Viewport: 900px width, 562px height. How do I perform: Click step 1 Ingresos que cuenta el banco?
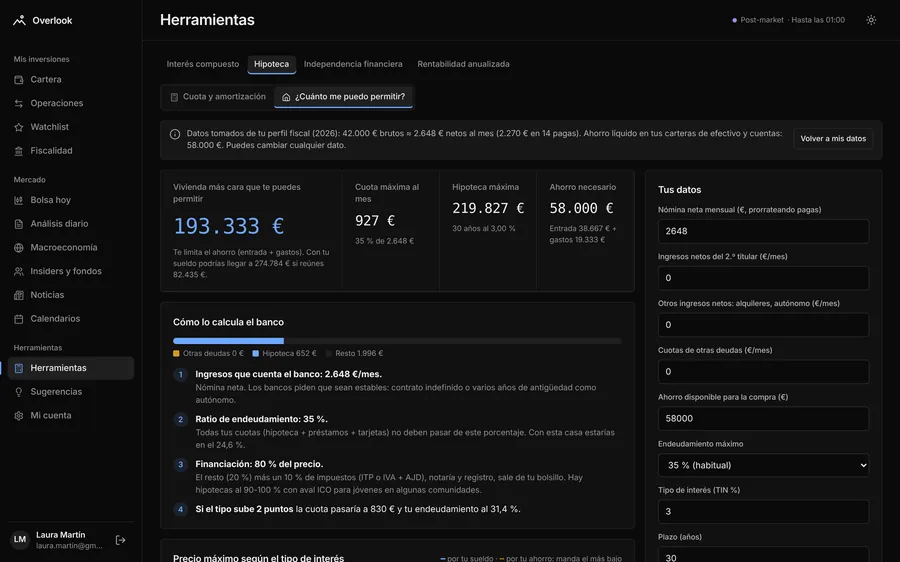(288, 374)
